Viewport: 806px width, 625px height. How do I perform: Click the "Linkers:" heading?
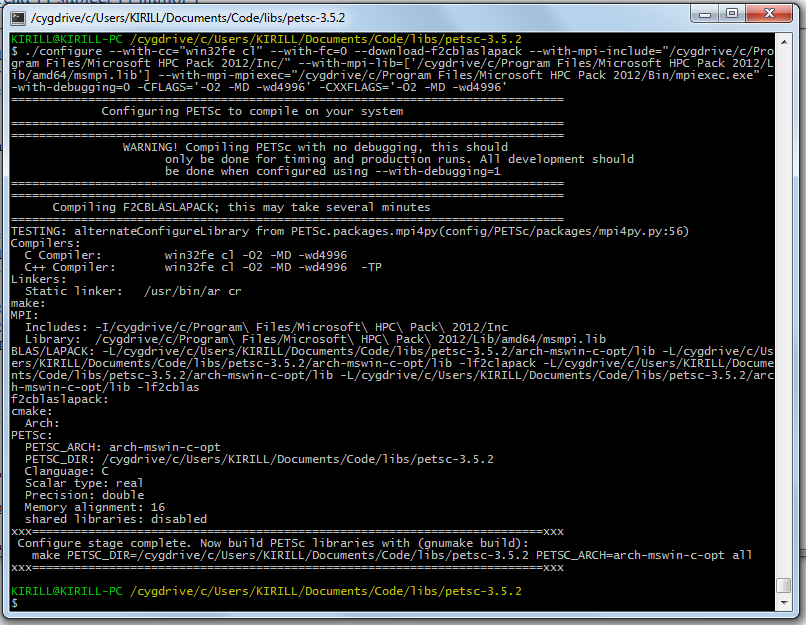tap(39, 279)
